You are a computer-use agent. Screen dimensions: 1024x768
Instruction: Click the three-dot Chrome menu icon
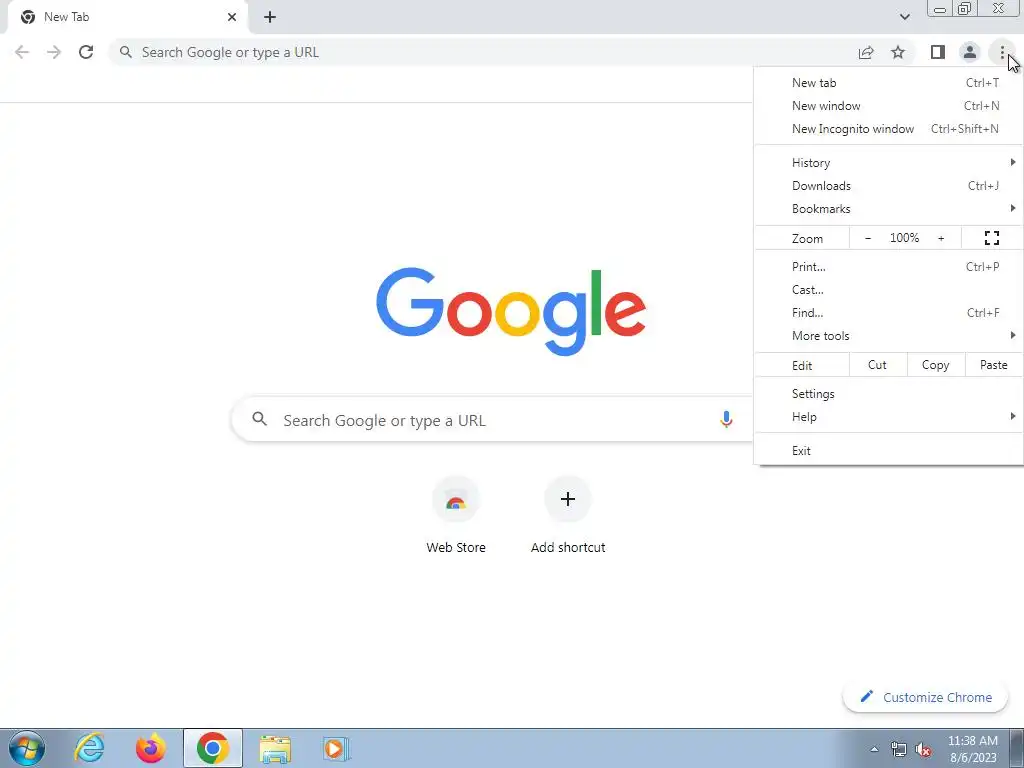[x=1002, y=52]
